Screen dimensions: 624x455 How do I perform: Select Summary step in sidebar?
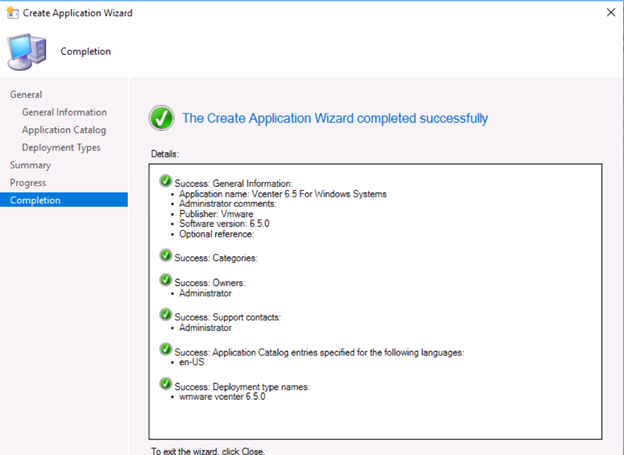pyautogui.click(x=30, y=165)
